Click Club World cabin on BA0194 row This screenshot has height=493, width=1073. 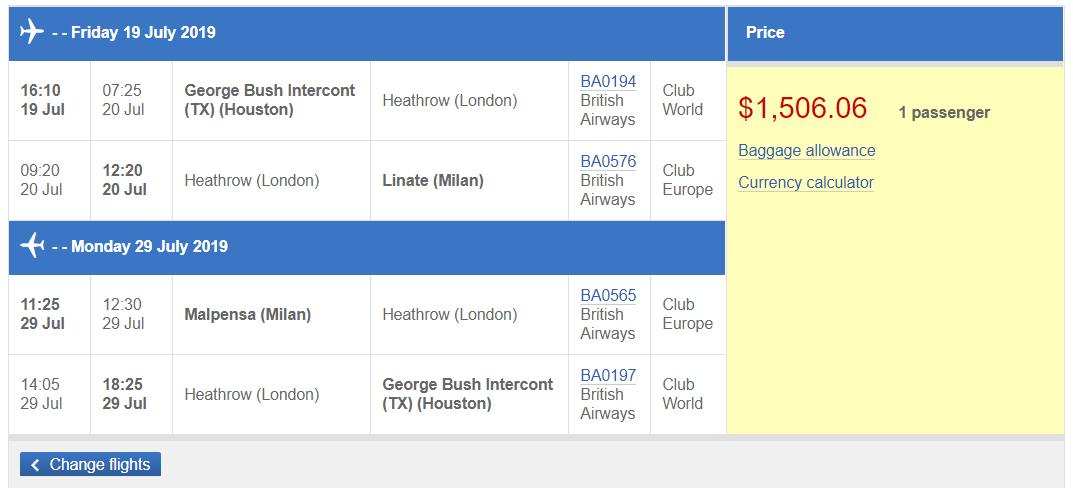pos(682,100)
